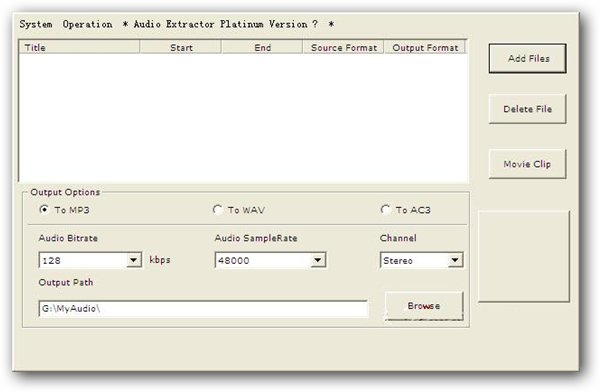
Task: Click the Channel label
Action: point(398,238)
